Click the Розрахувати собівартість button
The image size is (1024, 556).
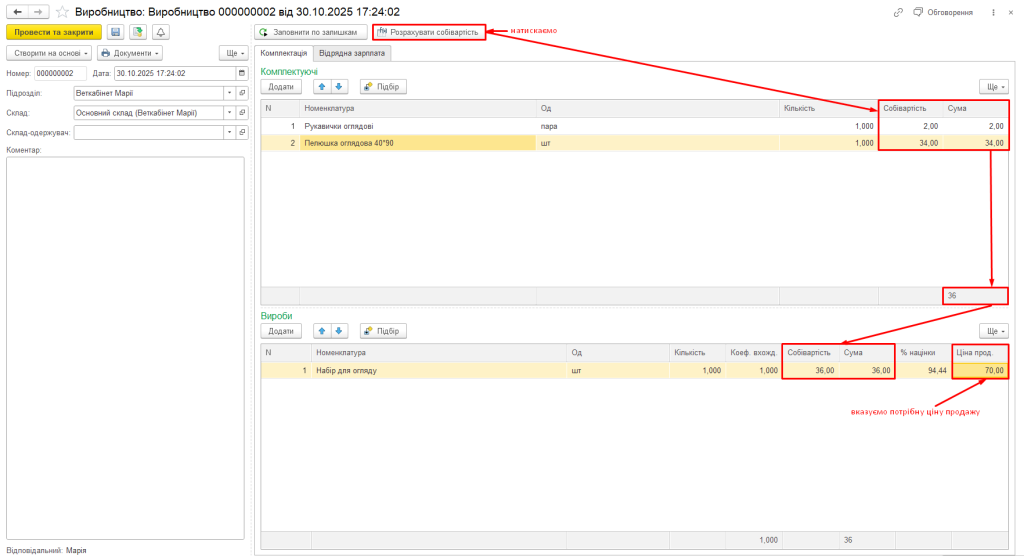click(429, 32)
